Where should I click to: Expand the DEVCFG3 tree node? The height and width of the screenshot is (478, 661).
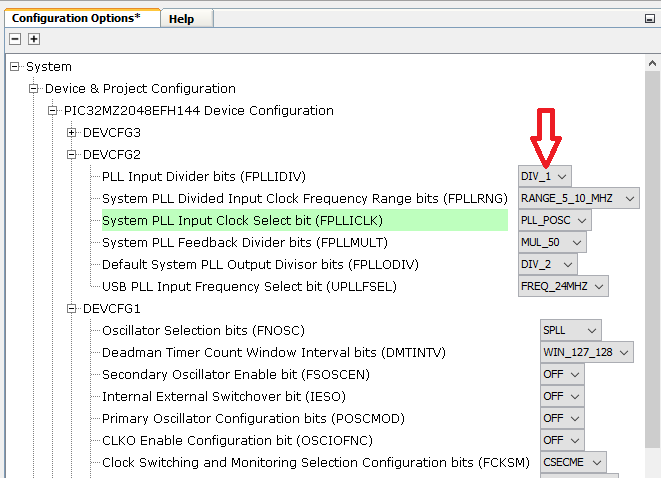click(72, 132)
